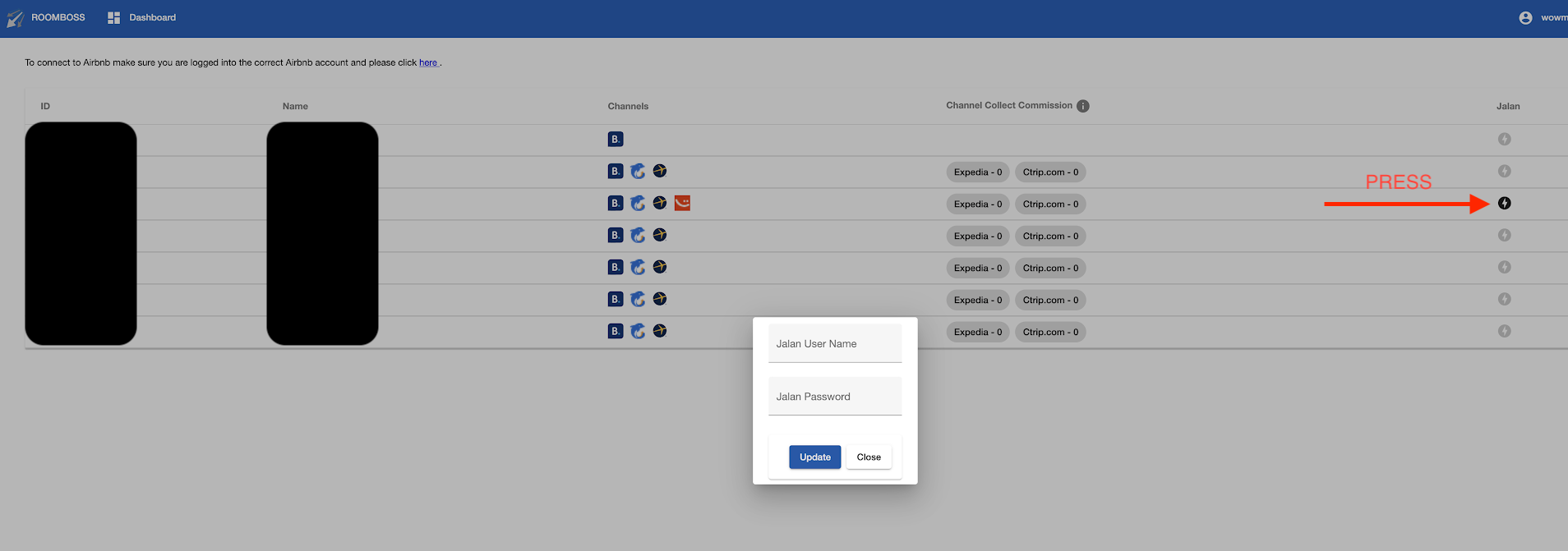Screen dimensions: 1568x551
Task: Click the Jalan column header
Action: click(x=1508, y=106)
